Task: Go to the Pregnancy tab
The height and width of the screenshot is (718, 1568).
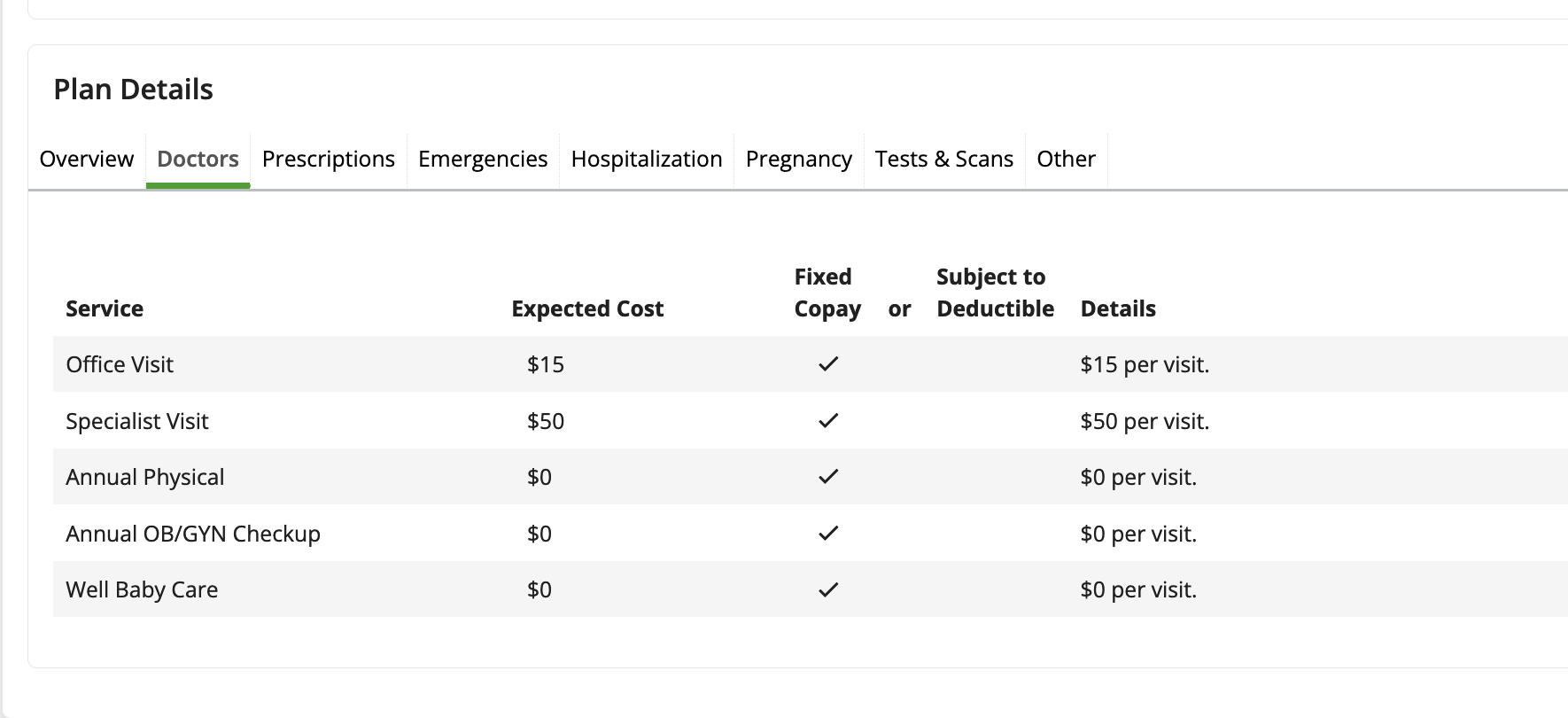Action: click(799, 160)
